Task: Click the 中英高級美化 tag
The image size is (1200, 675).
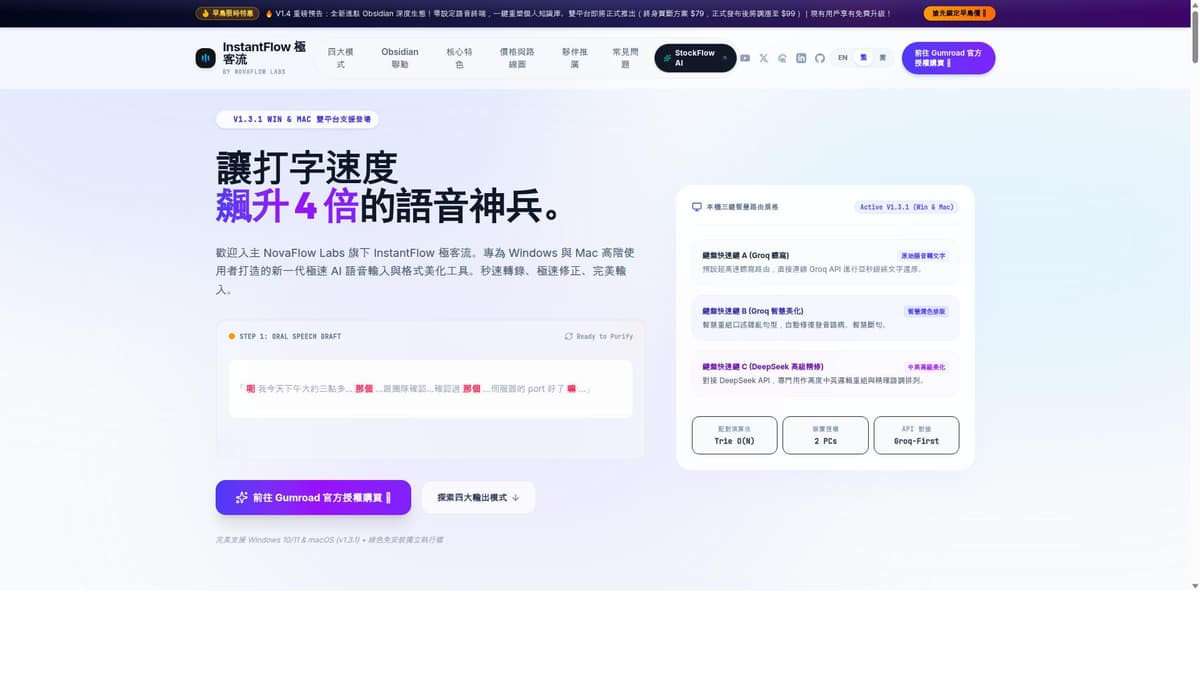Action: click(x=925, y=367)
